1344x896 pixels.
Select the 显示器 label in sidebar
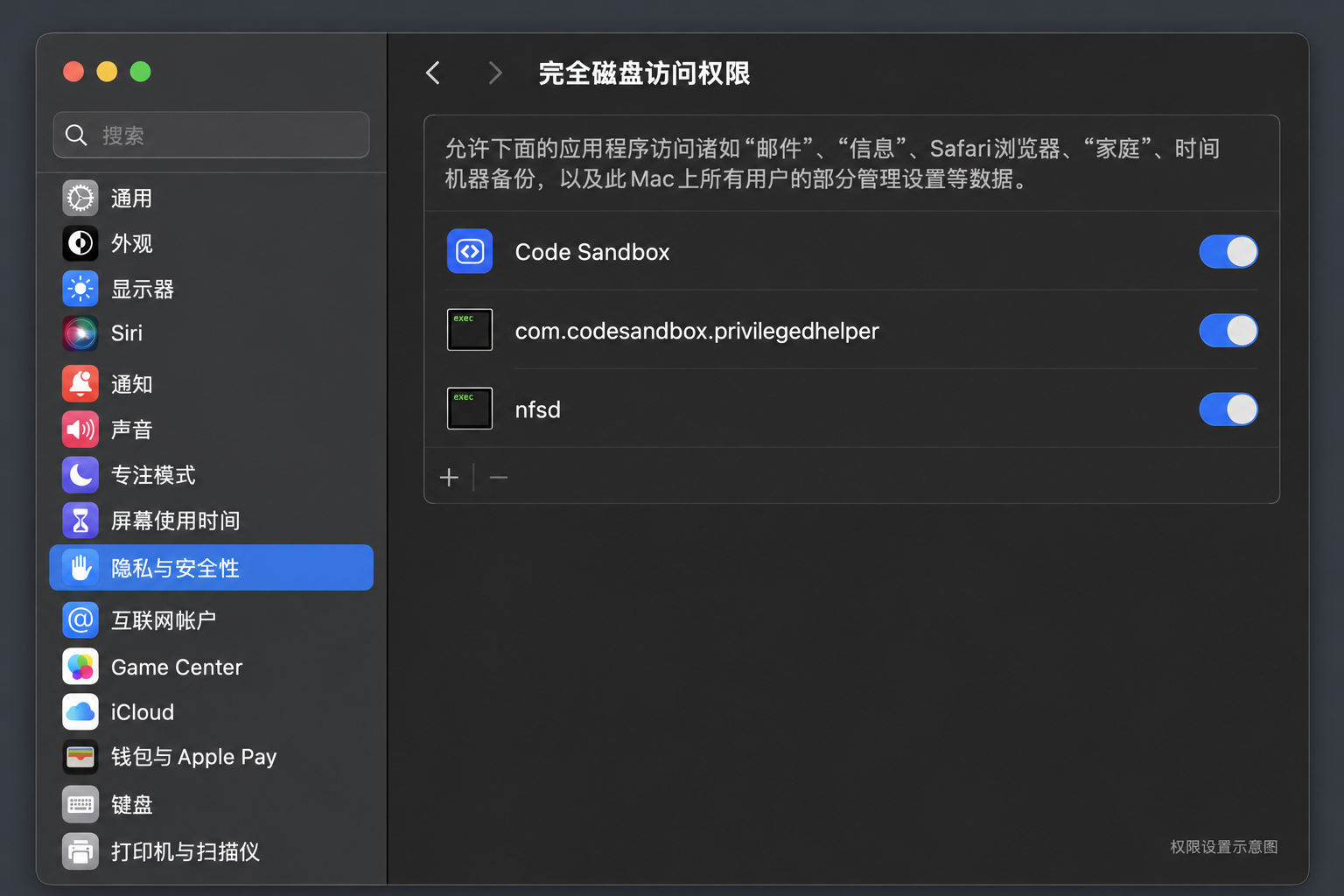[x=143, y=289]
